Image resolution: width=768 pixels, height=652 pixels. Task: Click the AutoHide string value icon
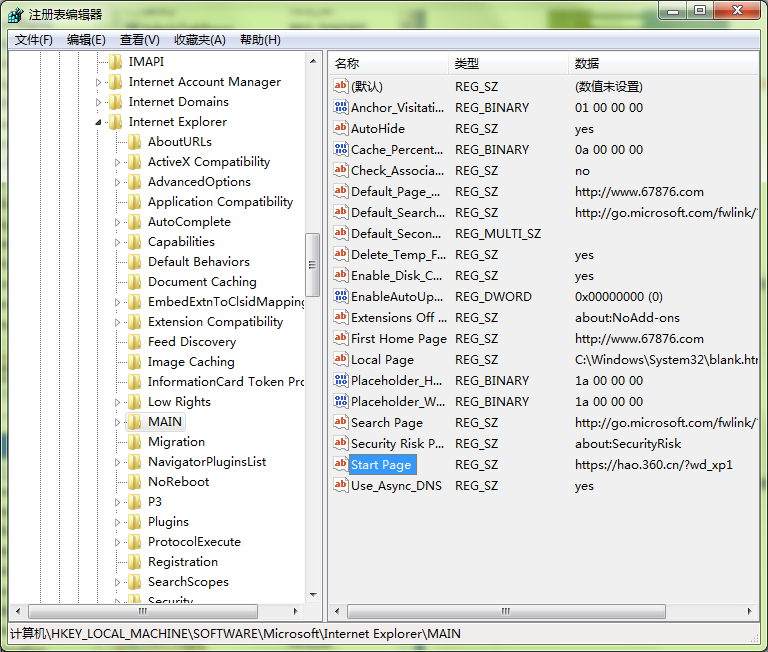click(x=340, y=128)
